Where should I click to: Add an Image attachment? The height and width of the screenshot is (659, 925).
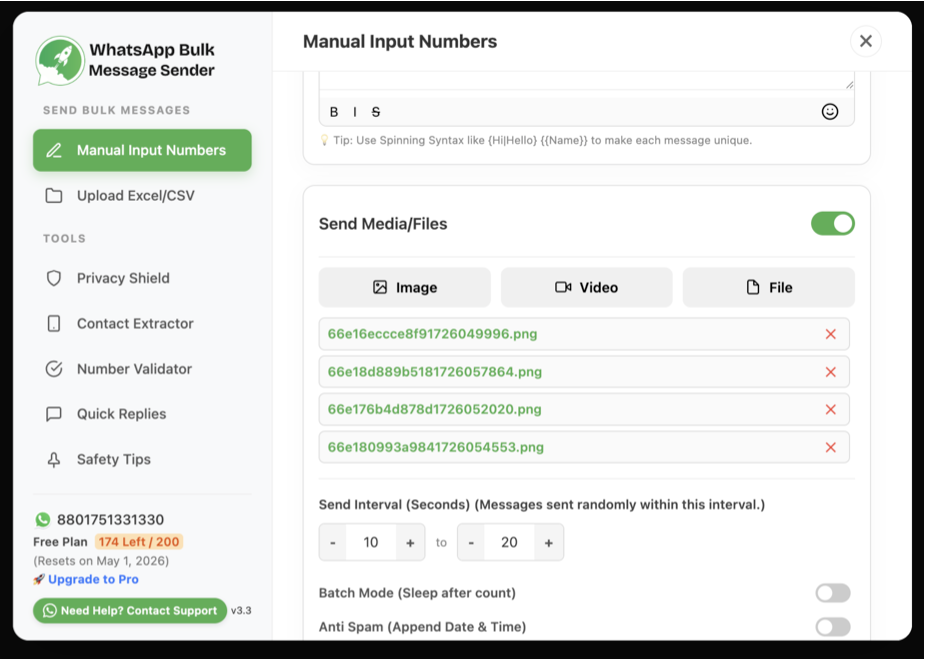point(405,287)
